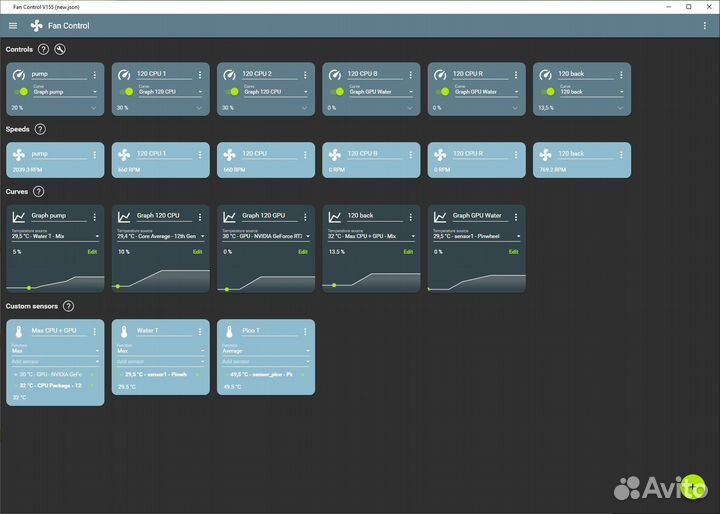Open the hamburger menu in the header
This screenshot has height=514, width=720.
(x=13, y=25)
